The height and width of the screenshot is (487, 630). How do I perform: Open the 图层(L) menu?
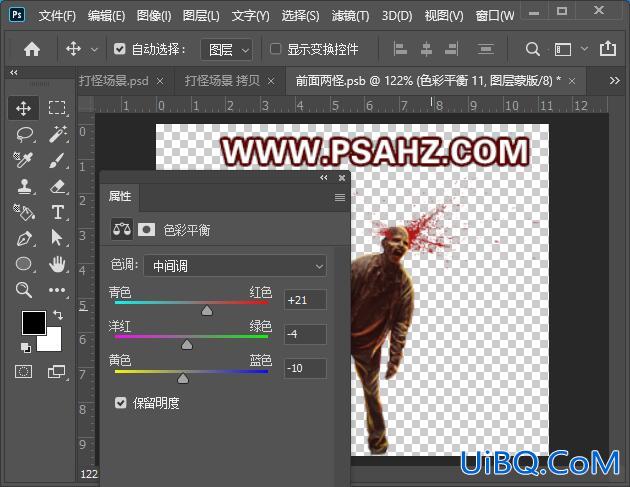tap(201, 16)
